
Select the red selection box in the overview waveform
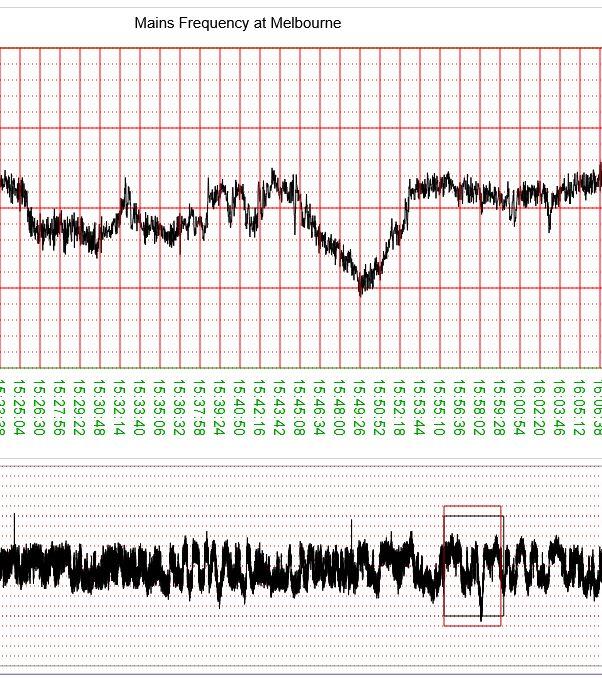(473, 566)
